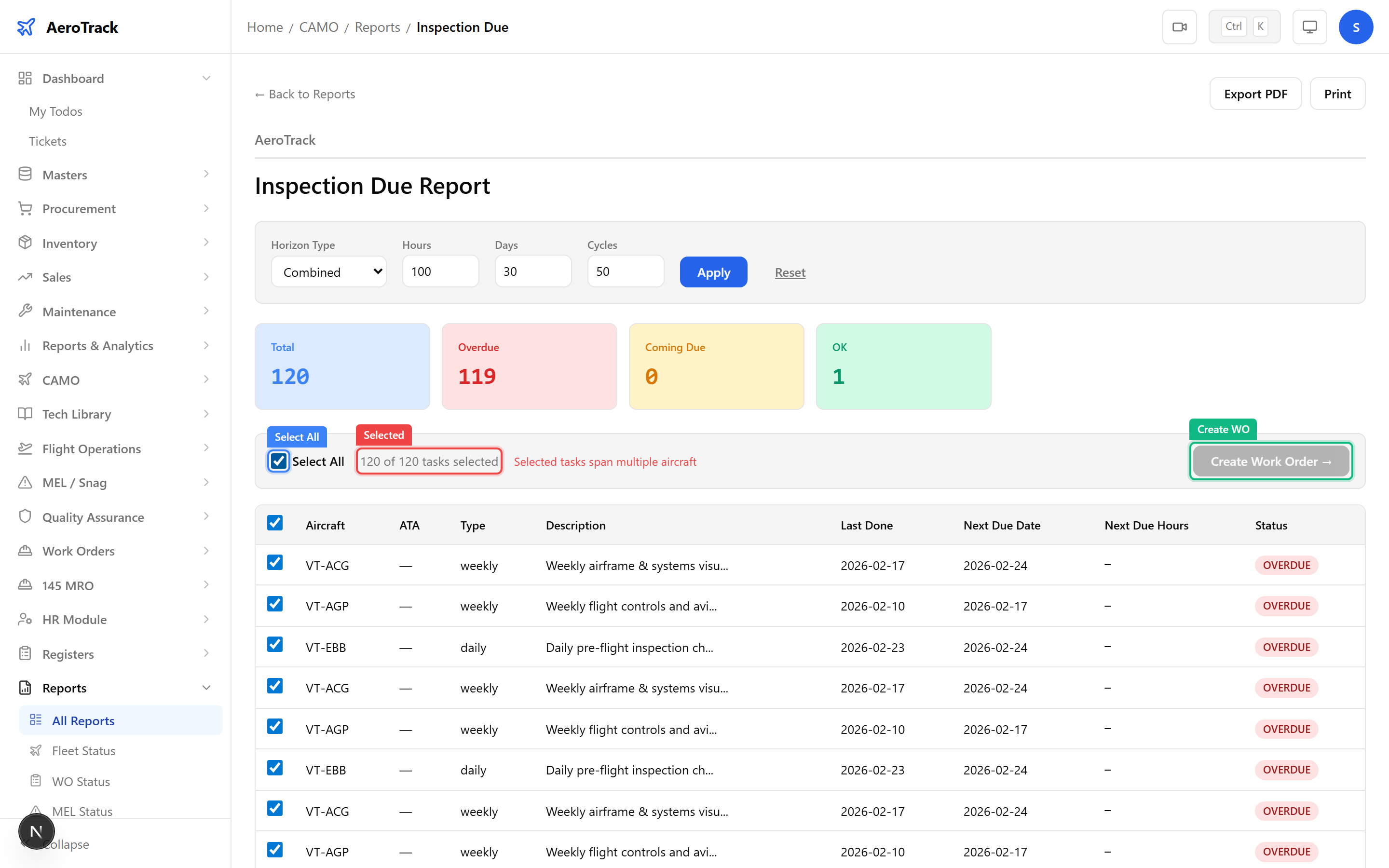Open the monitor display icon top right

(1309, 27)
